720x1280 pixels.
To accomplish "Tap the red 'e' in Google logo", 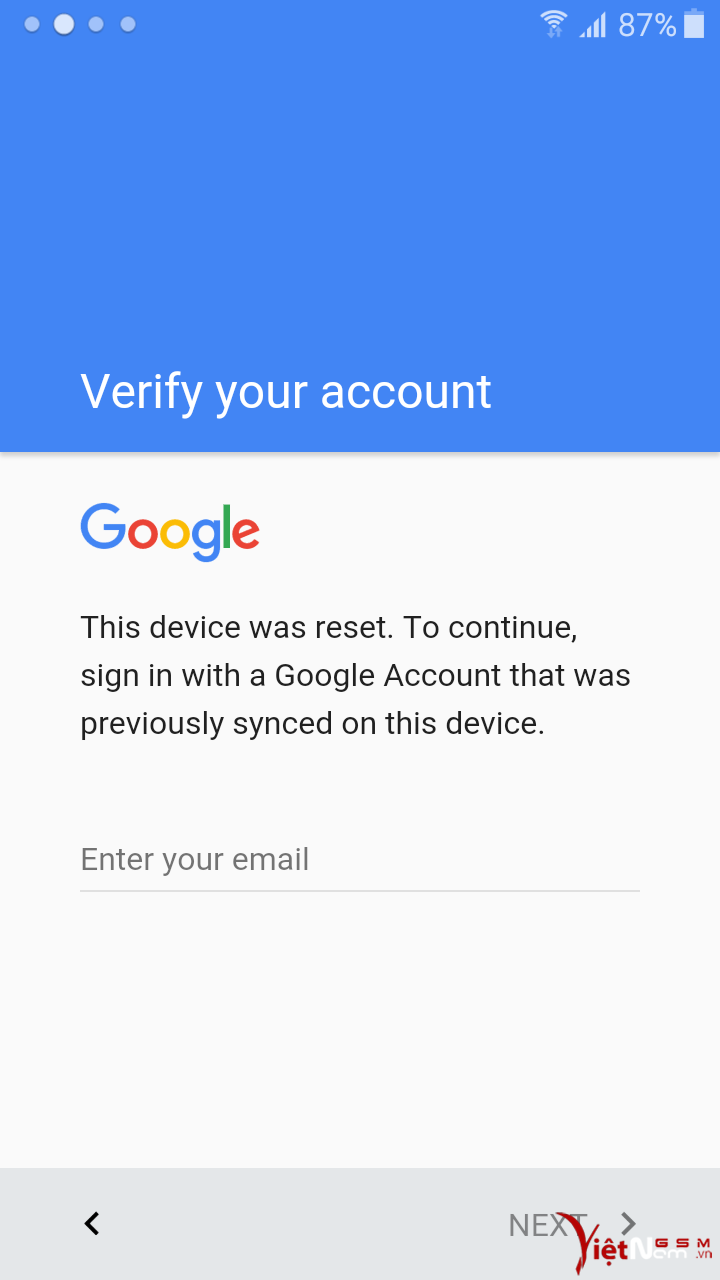I will click(246, 534).
